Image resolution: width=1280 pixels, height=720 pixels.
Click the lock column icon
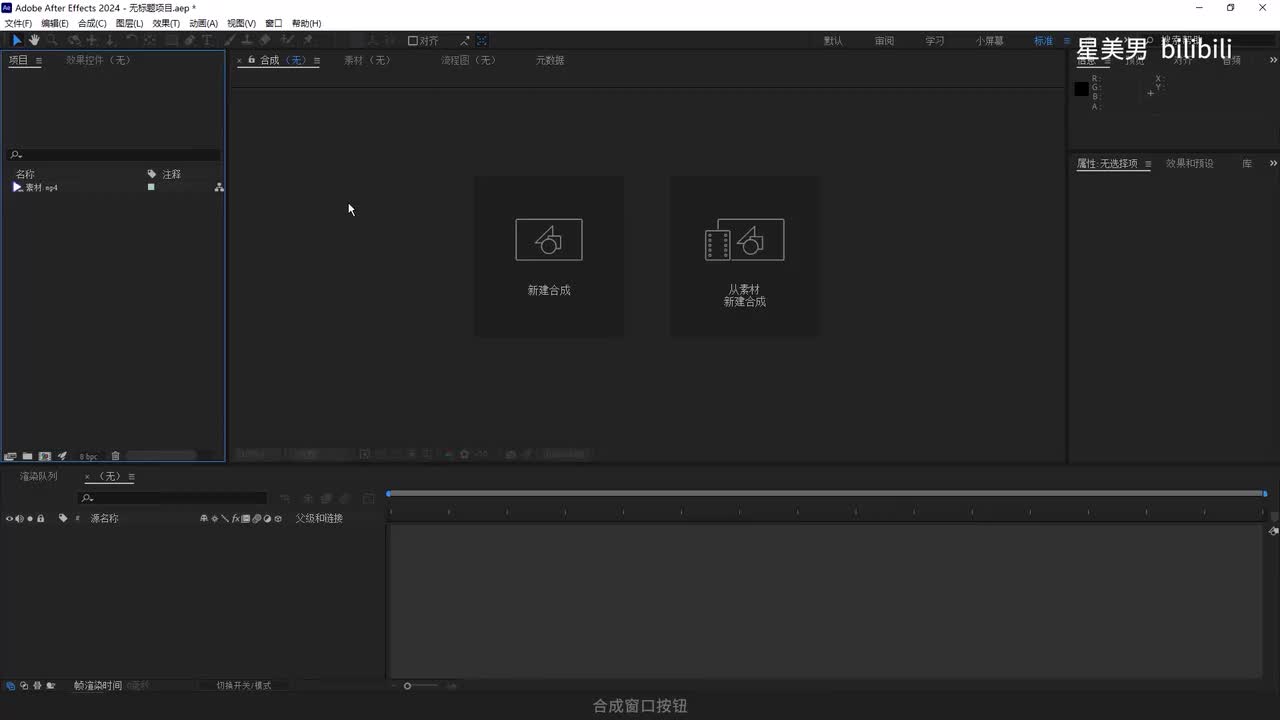(40, 518)
